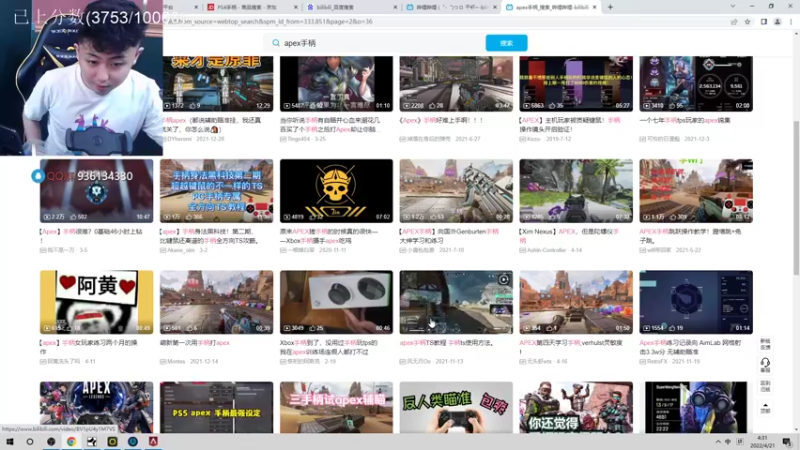800x450 pixels.
Task: Close the PS4手柄 京东 tab
Action: 296,7
